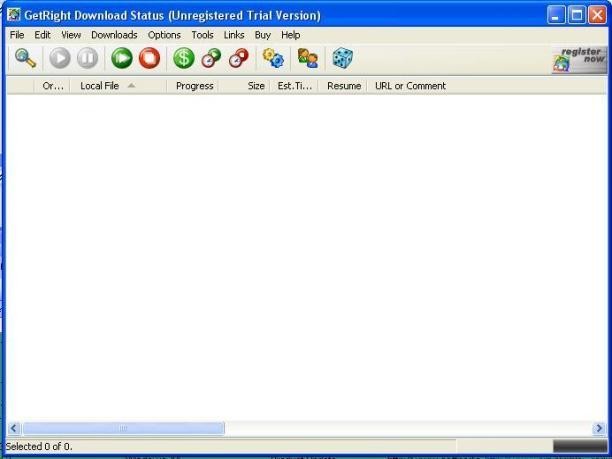This screenshot has height=459, width=612.
Task: Click the magnifying glass search icon
Action: click(x=25, y=59)
